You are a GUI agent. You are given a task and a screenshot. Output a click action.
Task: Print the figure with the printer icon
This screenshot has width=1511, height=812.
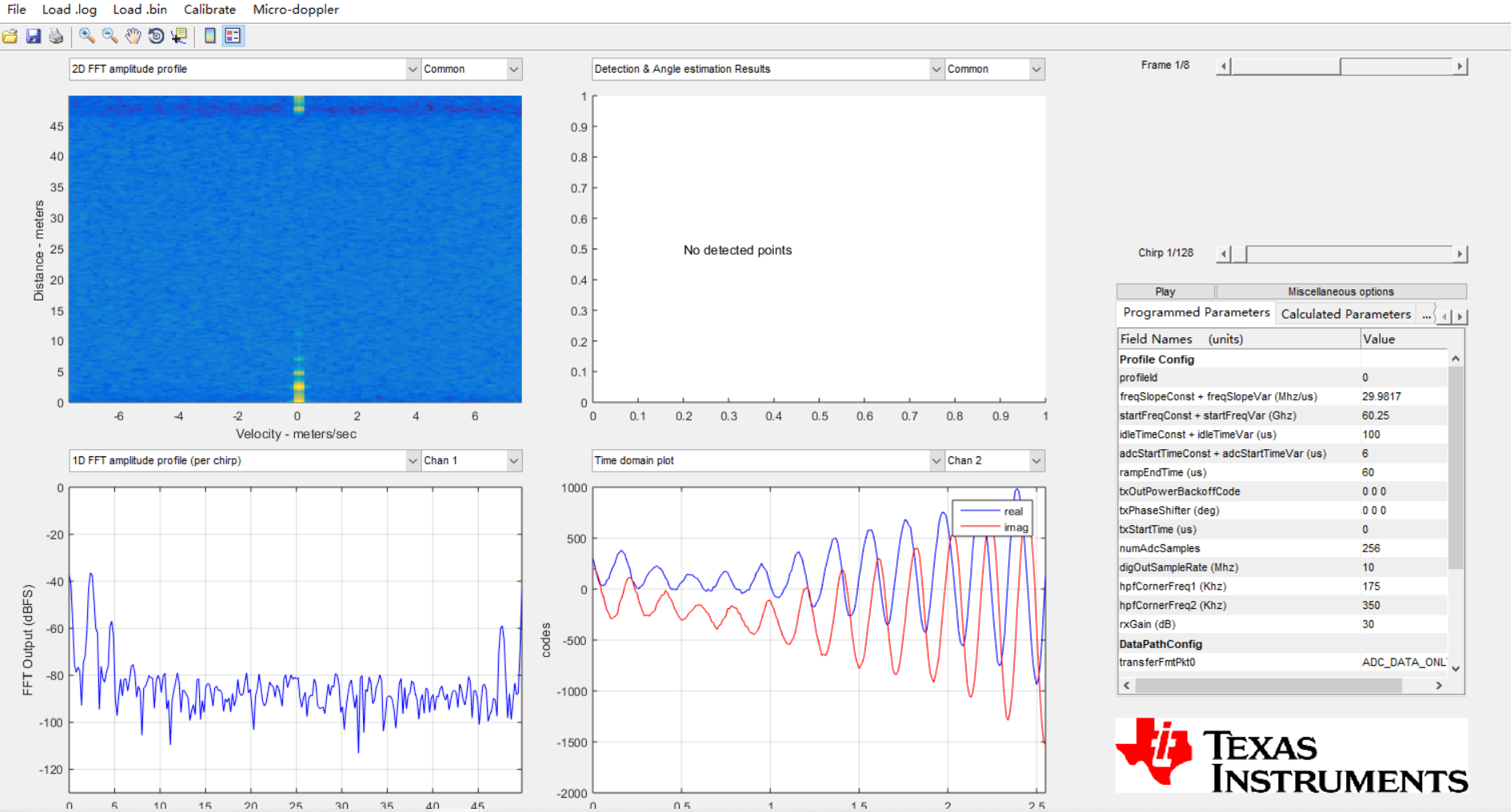(56, 36)
